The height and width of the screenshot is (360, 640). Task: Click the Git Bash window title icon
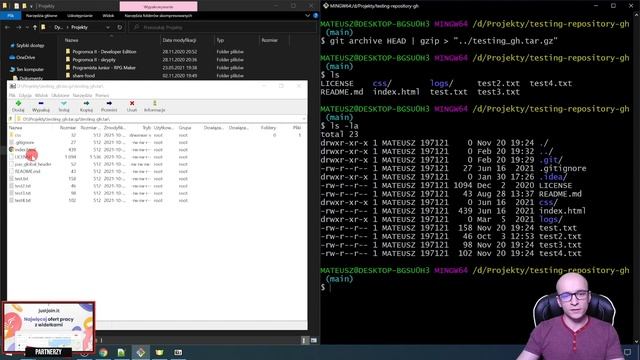[326, 6]
